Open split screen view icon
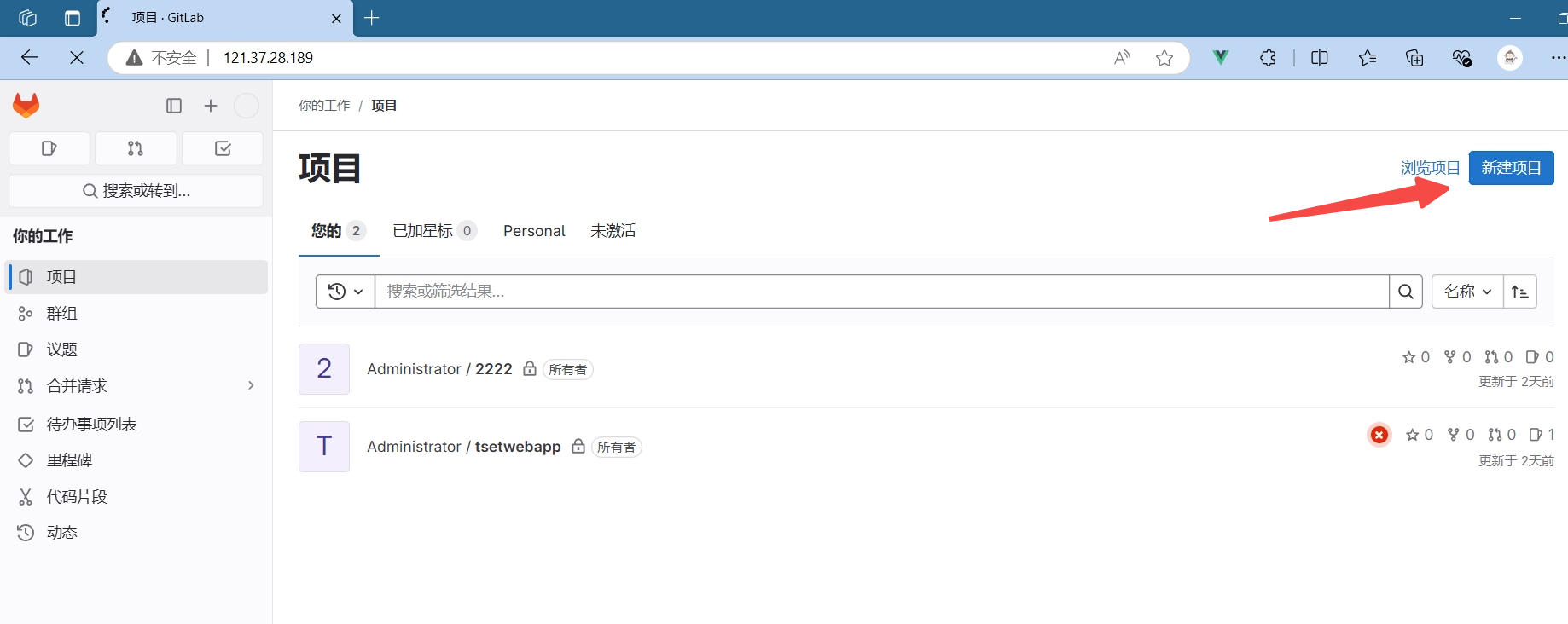Image resolution: width=1568 pixels, height=624 pixels. 1320,58
